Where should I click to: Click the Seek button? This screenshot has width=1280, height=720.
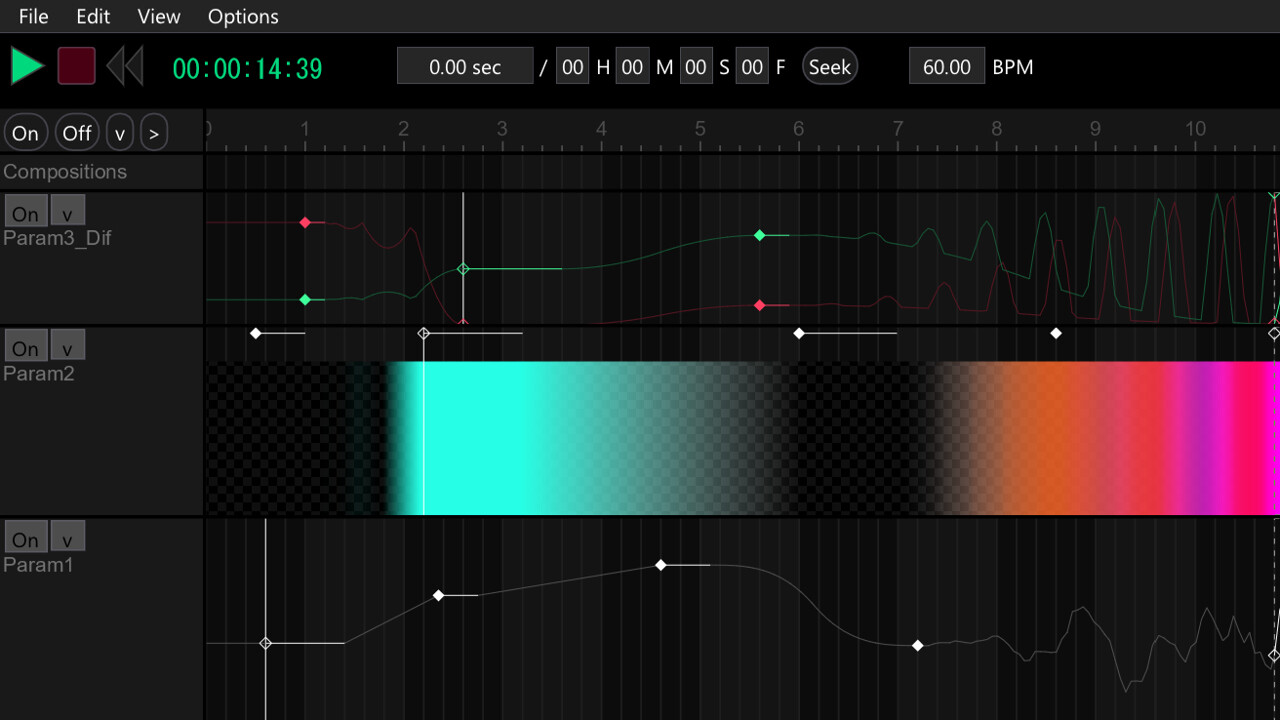[829, 67]
